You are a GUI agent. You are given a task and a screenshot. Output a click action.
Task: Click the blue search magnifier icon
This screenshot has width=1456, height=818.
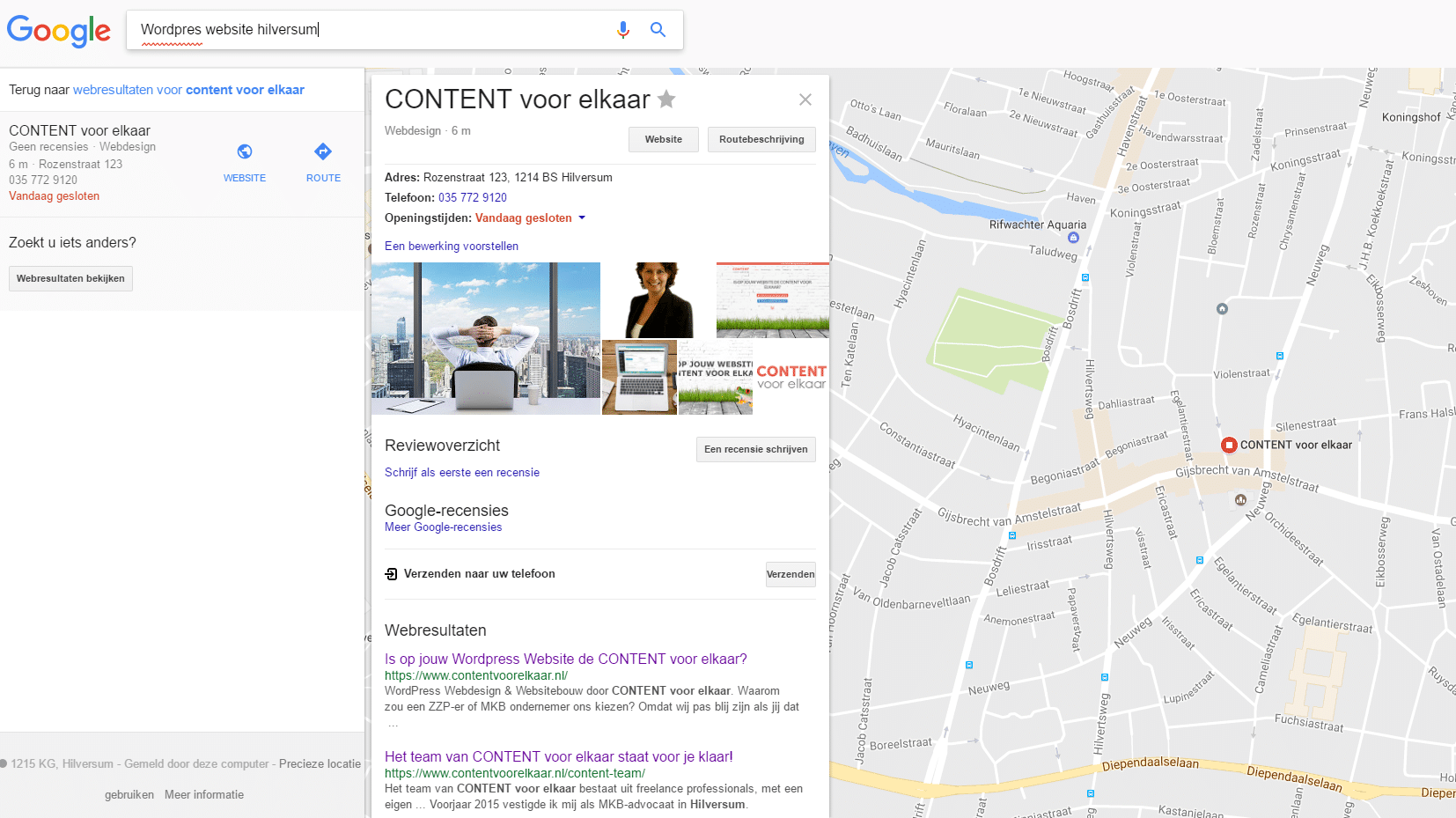pos(658,30)
